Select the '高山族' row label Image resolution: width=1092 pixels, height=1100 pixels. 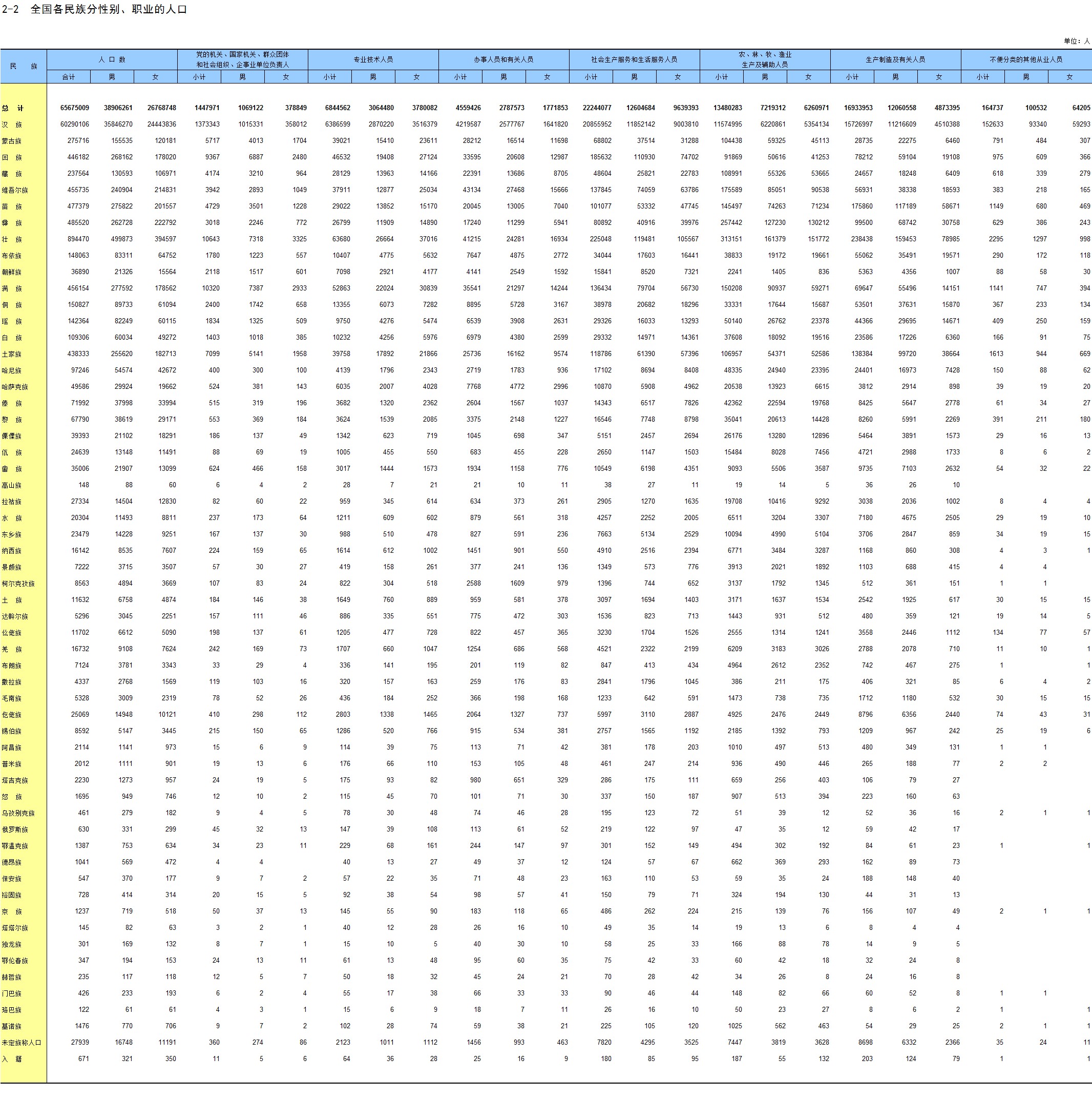point(12,486)
